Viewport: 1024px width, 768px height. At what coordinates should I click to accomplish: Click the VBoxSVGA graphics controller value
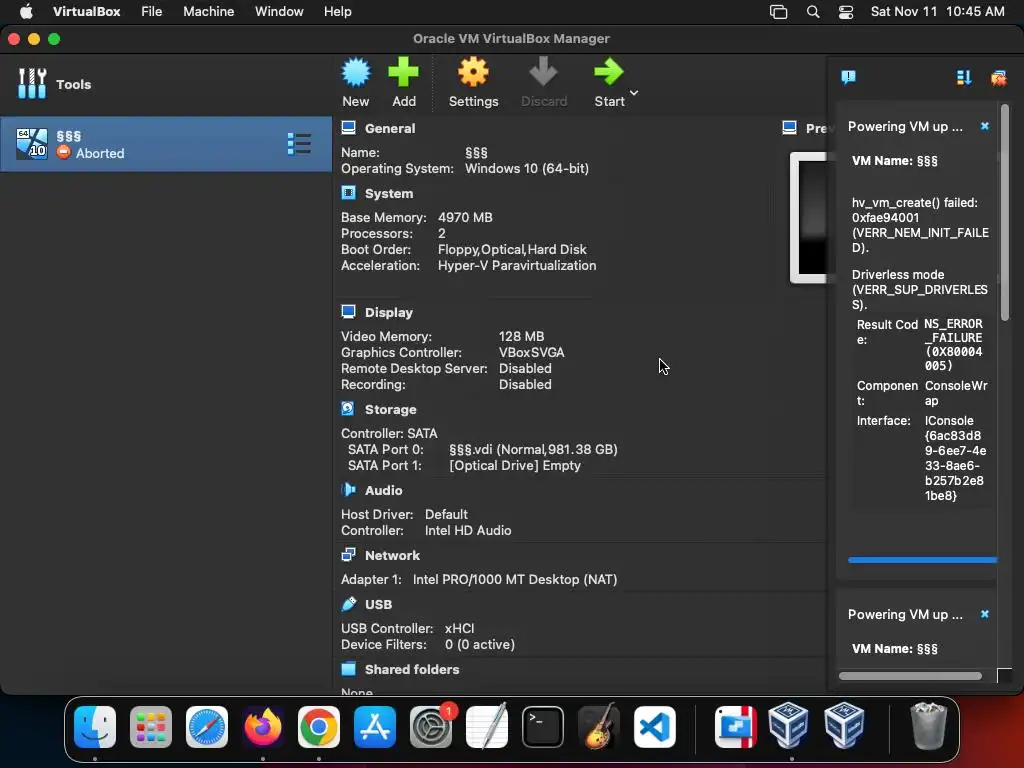tap(532, 353)
